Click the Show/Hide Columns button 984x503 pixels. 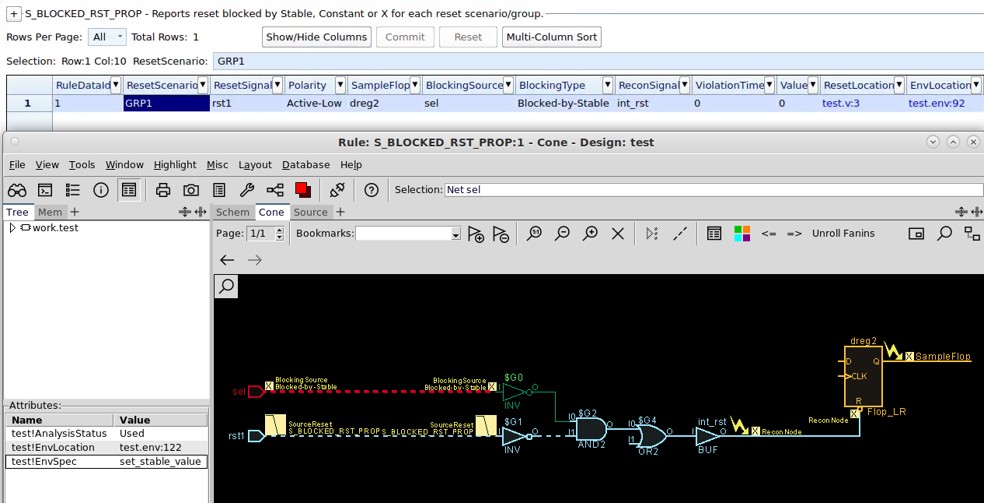(x=316, y=37)
